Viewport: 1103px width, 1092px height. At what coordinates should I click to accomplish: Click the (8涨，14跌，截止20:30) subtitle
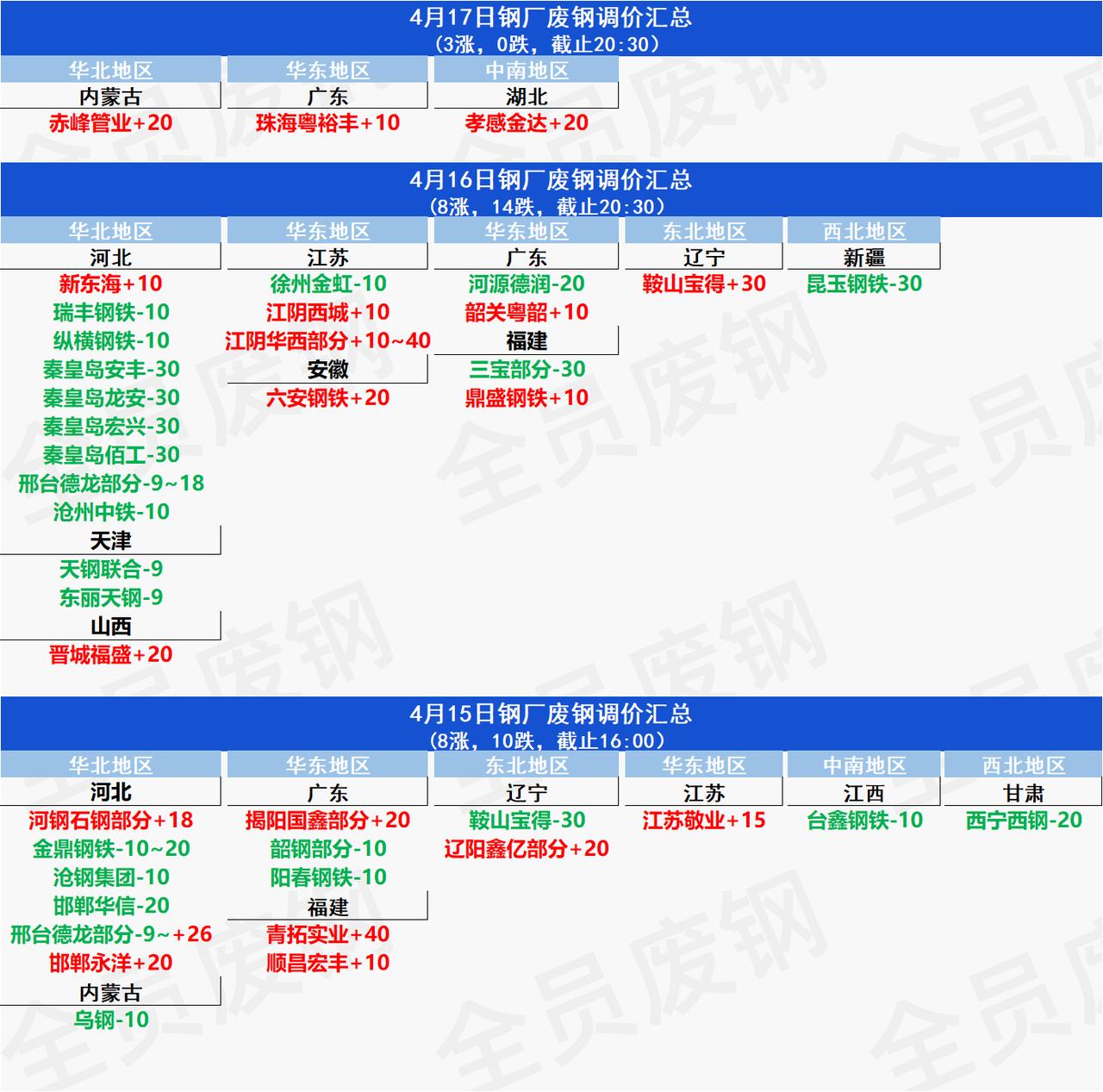click(x=551, y=206)
